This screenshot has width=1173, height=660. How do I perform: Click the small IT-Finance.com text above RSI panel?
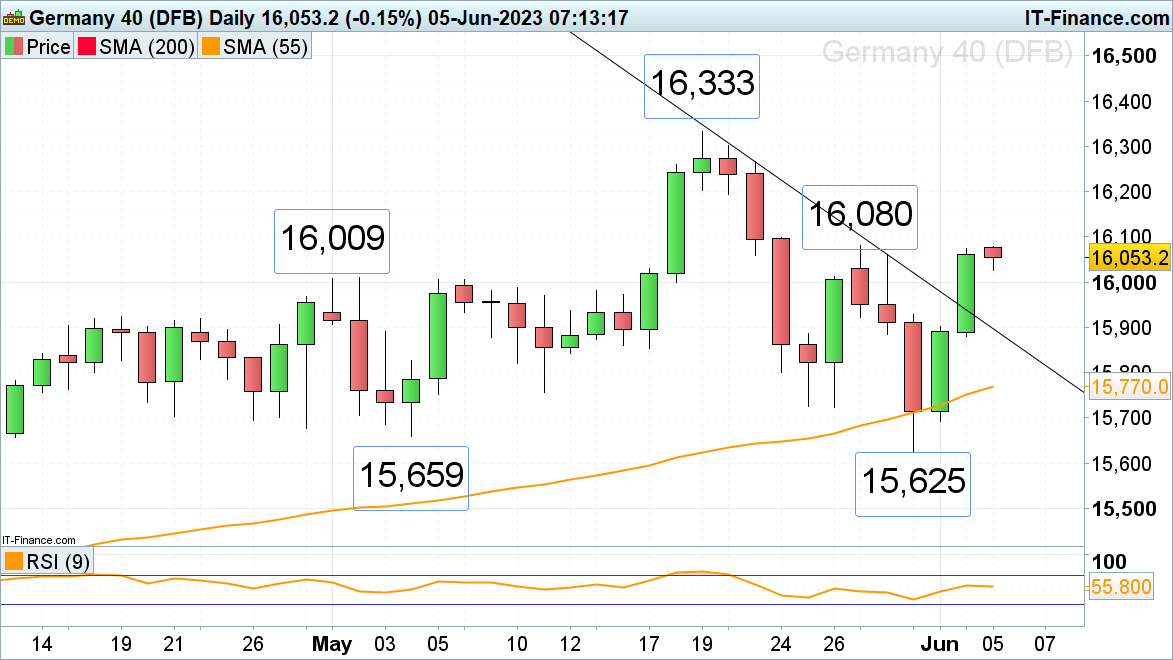[39, 540]
